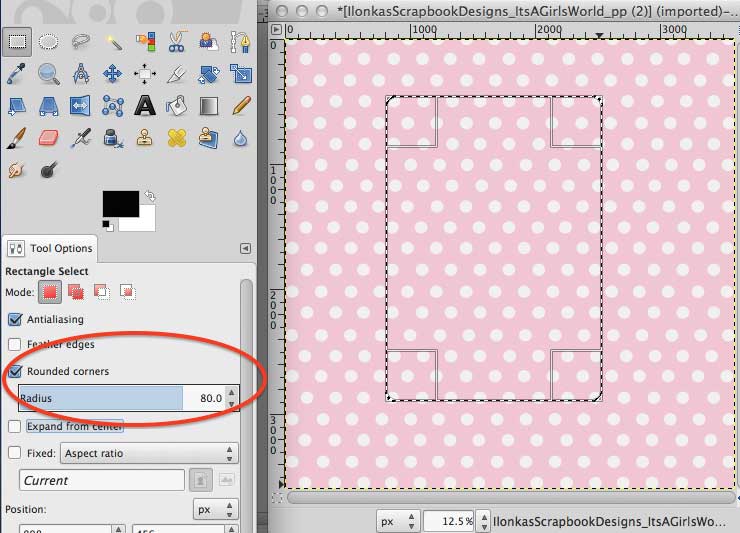Select the Blur/Sharpen droplet tool
Screen dimensions: 740x533
pos(241,139)
